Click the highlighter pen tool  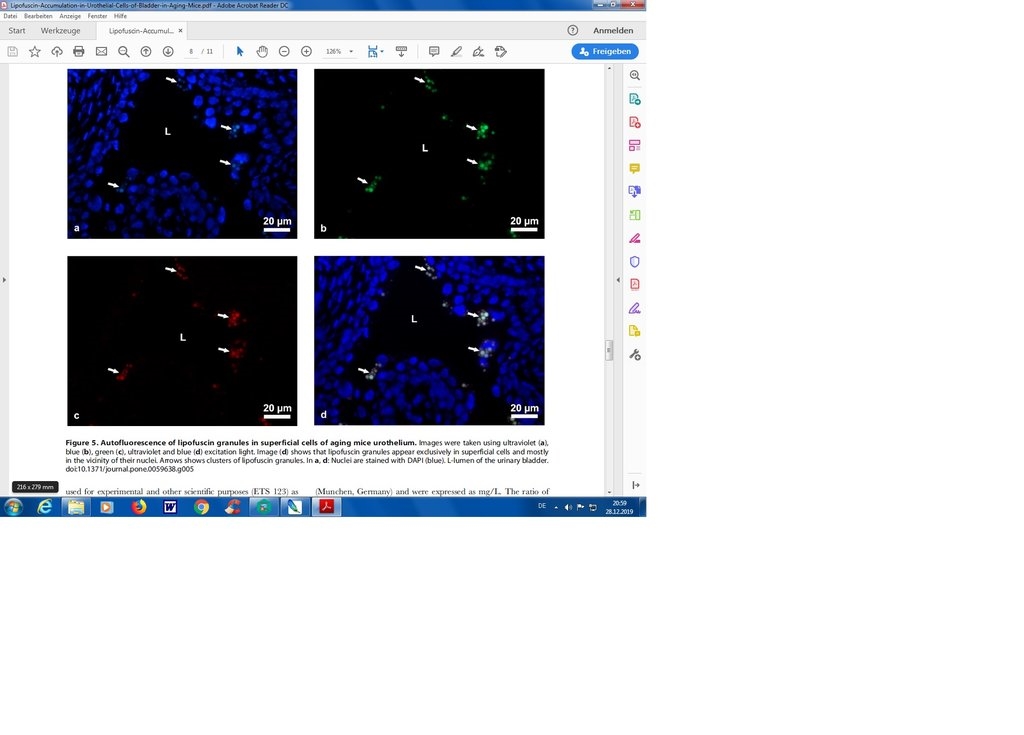pyautogui.click(x=456, y=51)
